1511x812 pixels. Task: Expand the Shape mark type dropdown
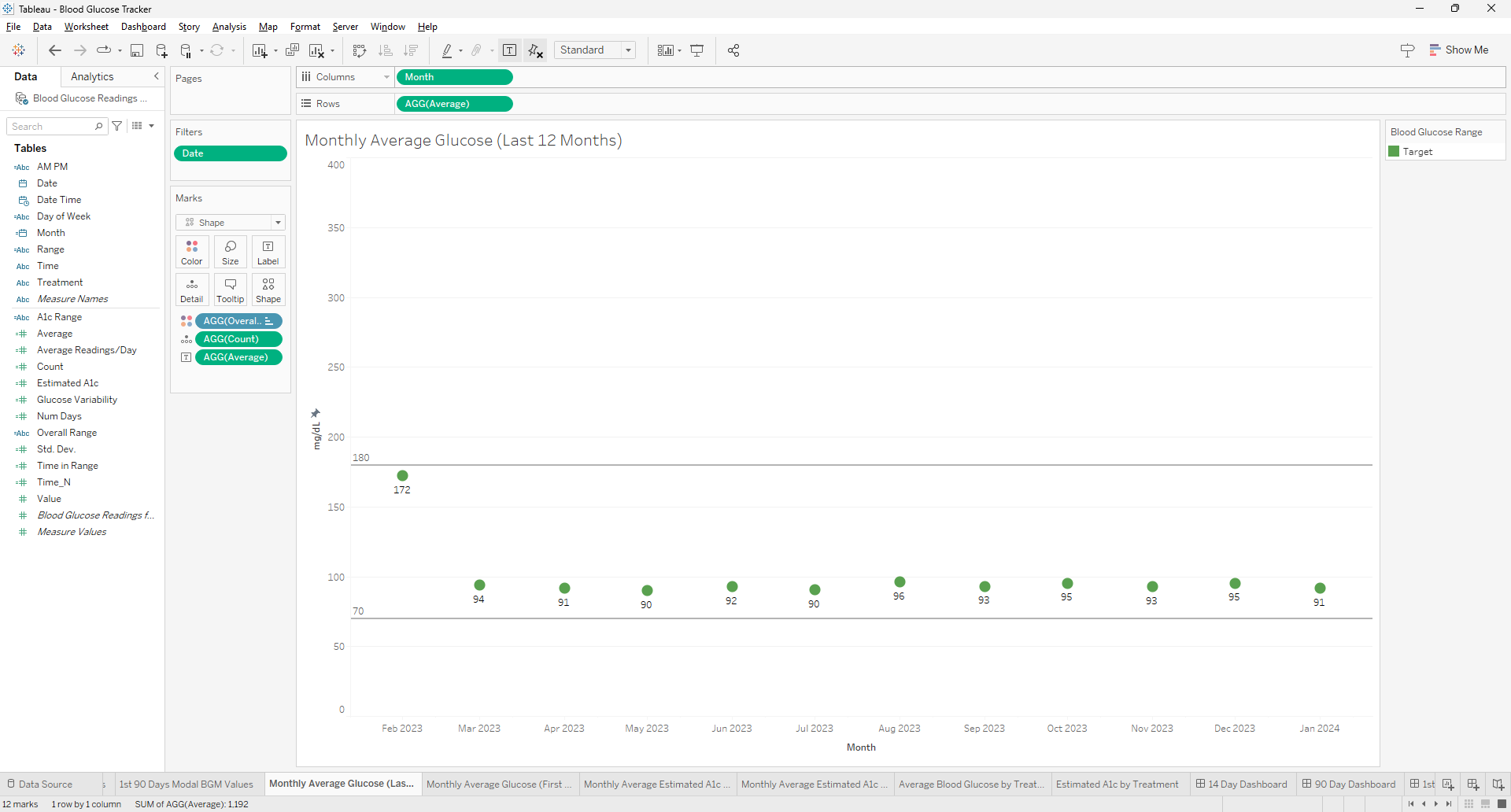pyautogui.click(x=230, y=223)
